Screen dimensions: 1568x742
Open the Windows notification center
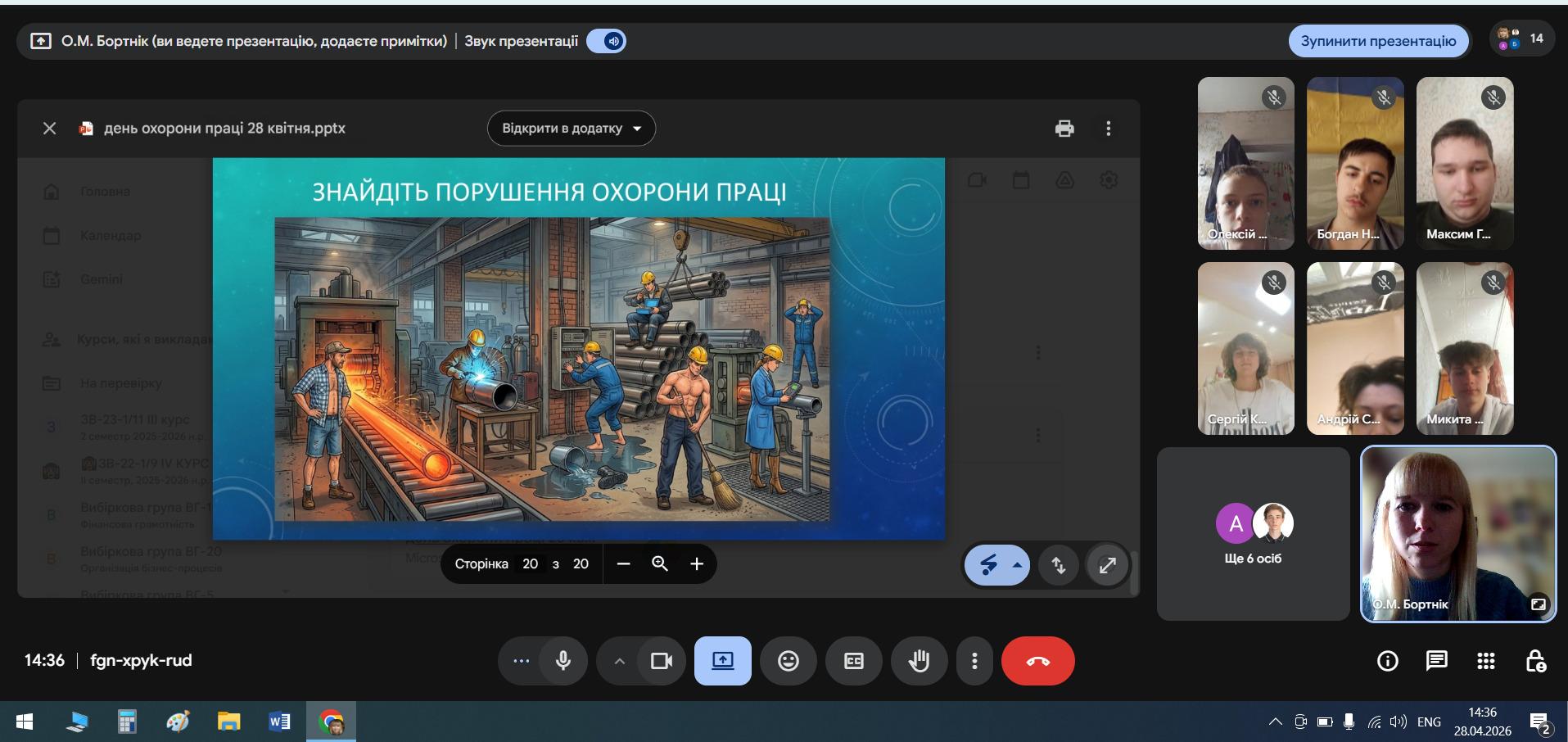[x=1540, y=722]
